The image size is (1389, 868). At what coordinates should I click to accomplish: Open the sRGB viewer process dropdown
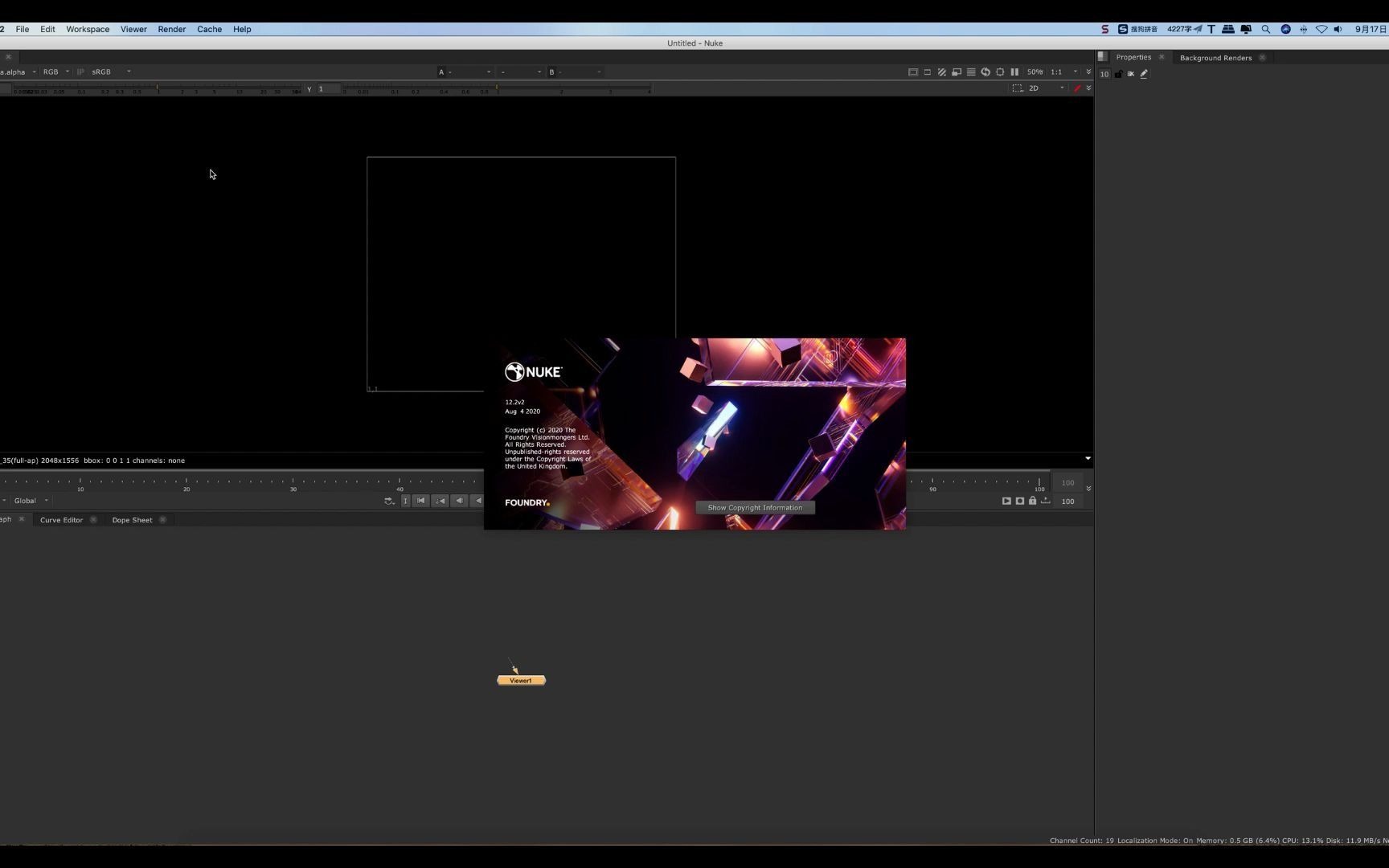110,72
